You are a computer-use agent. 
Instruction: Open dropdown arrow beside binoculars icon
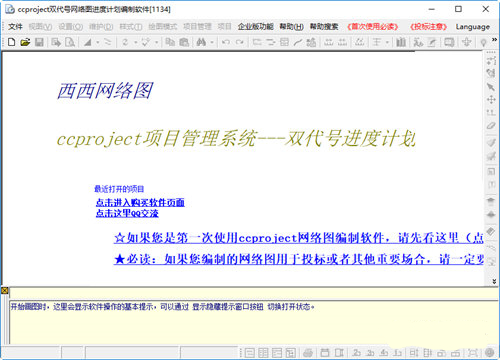[x=211, y=43]
